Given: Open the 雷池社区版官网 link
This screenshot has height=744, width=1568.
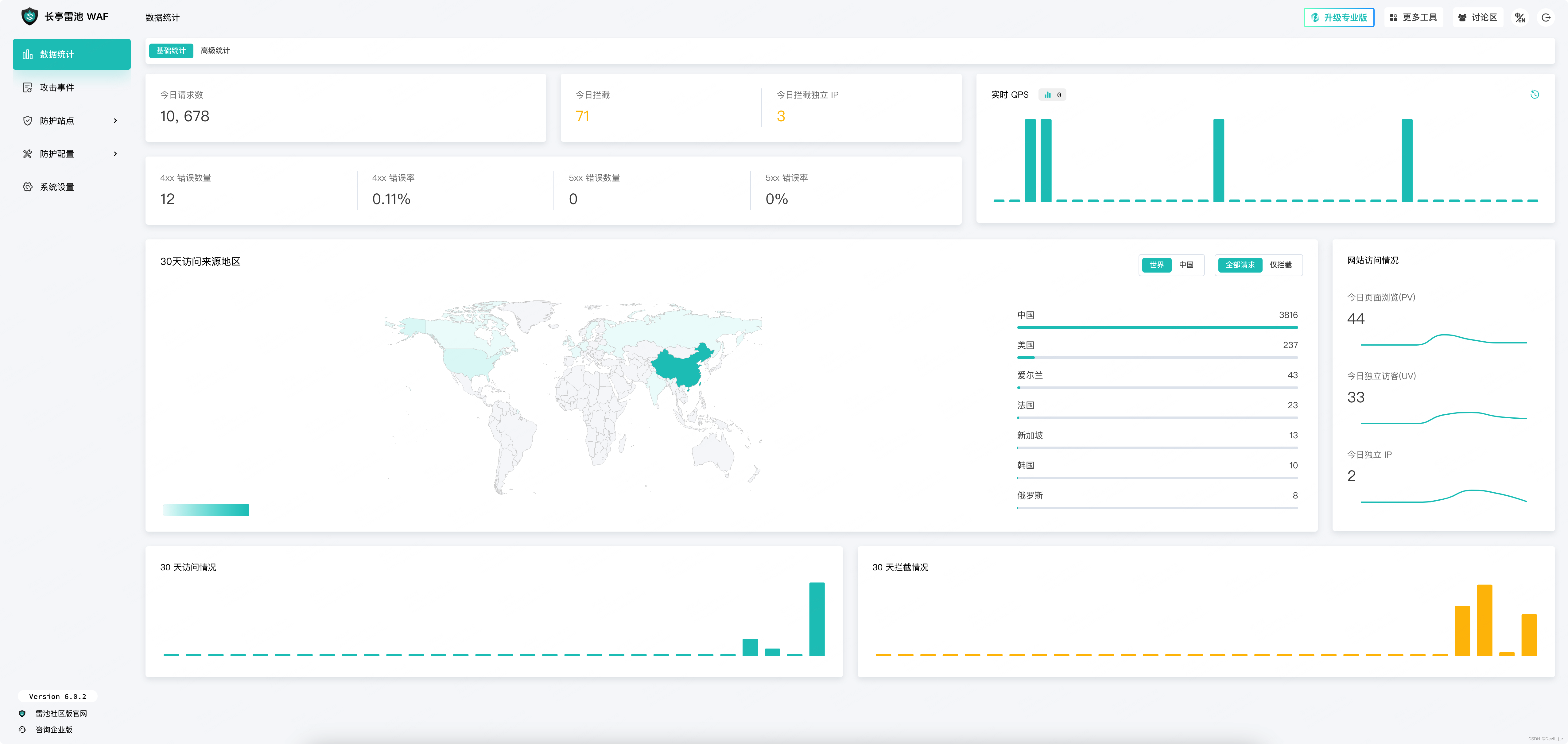Looking at the screenshot, I should pyautogui.click(x=61, y=714).
